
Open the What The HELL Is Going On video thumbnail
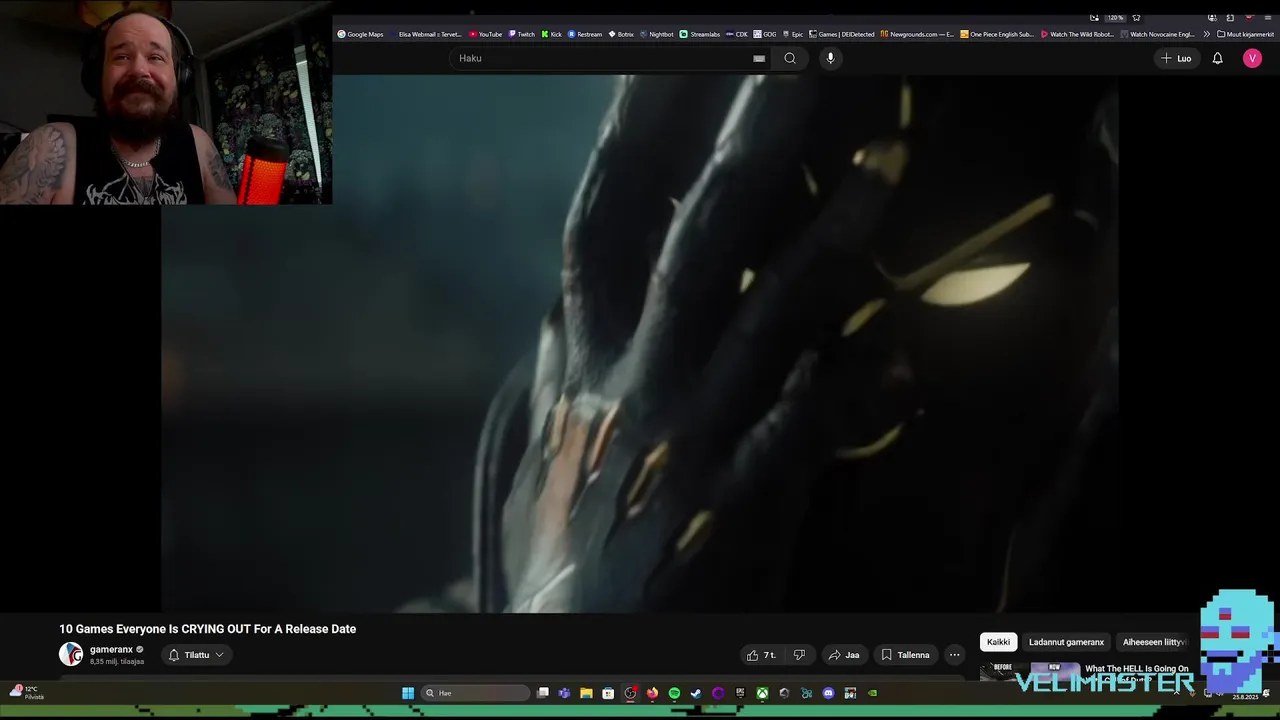tap(1030, 671)
